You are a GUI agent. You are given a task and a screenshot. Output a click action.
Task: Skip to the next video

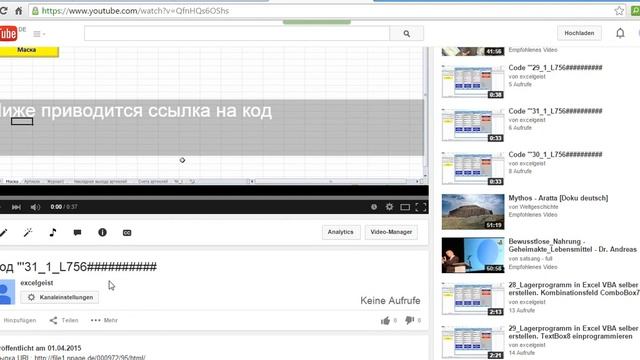click(16, 207)
